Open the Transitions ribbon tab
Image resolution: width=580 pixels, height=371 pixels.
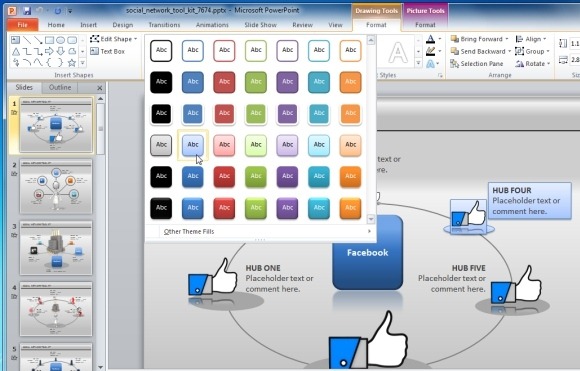(164, 25)
